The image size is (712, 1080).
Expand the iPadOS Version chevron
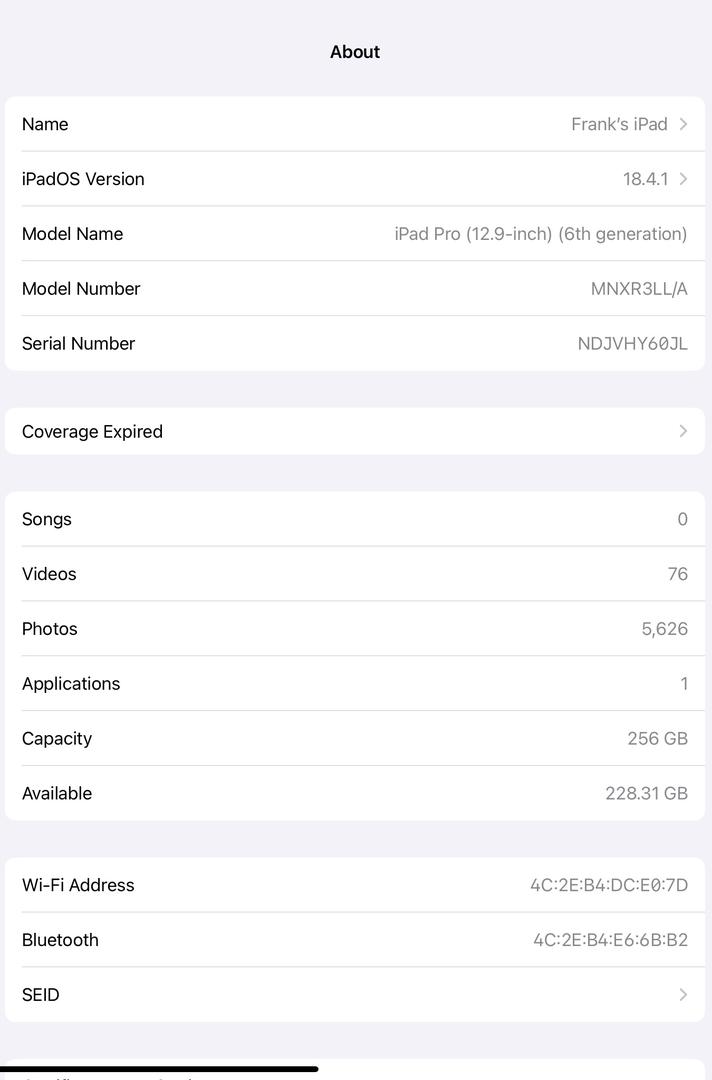point(684,179)
